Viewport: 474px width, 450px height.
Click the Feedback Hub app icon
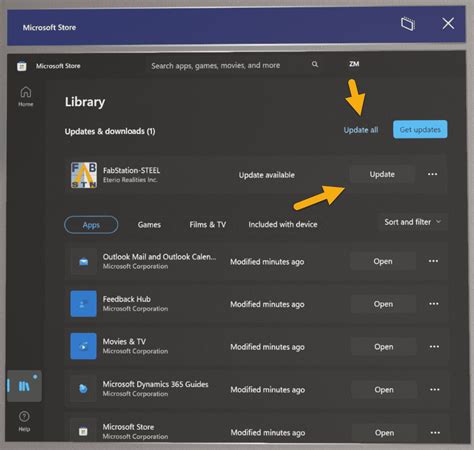84,304
